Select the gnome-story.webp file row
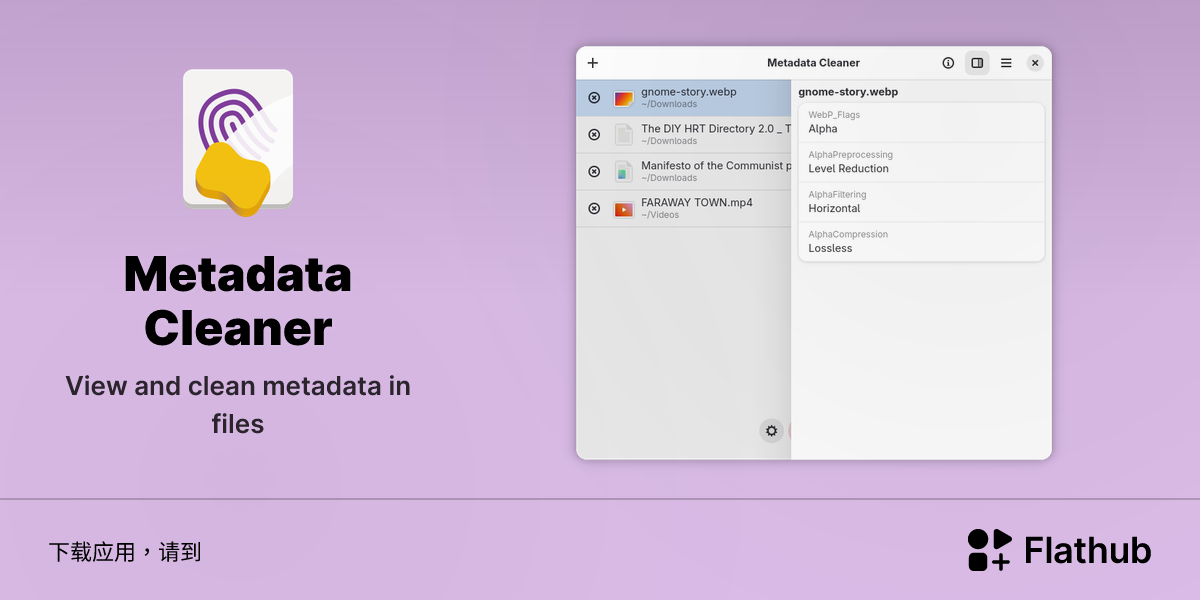 coord(684,98)
